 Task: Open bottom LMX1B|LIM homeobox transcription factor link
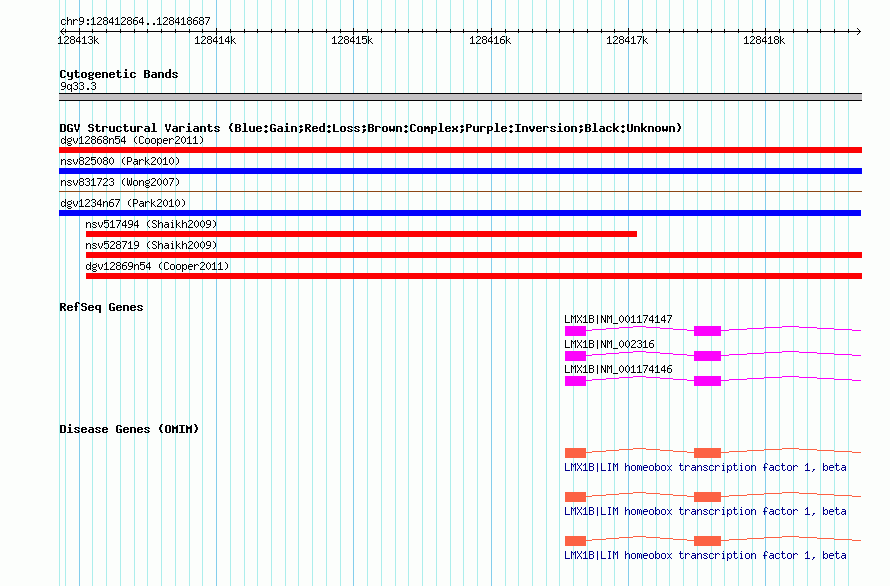[705, 555]
